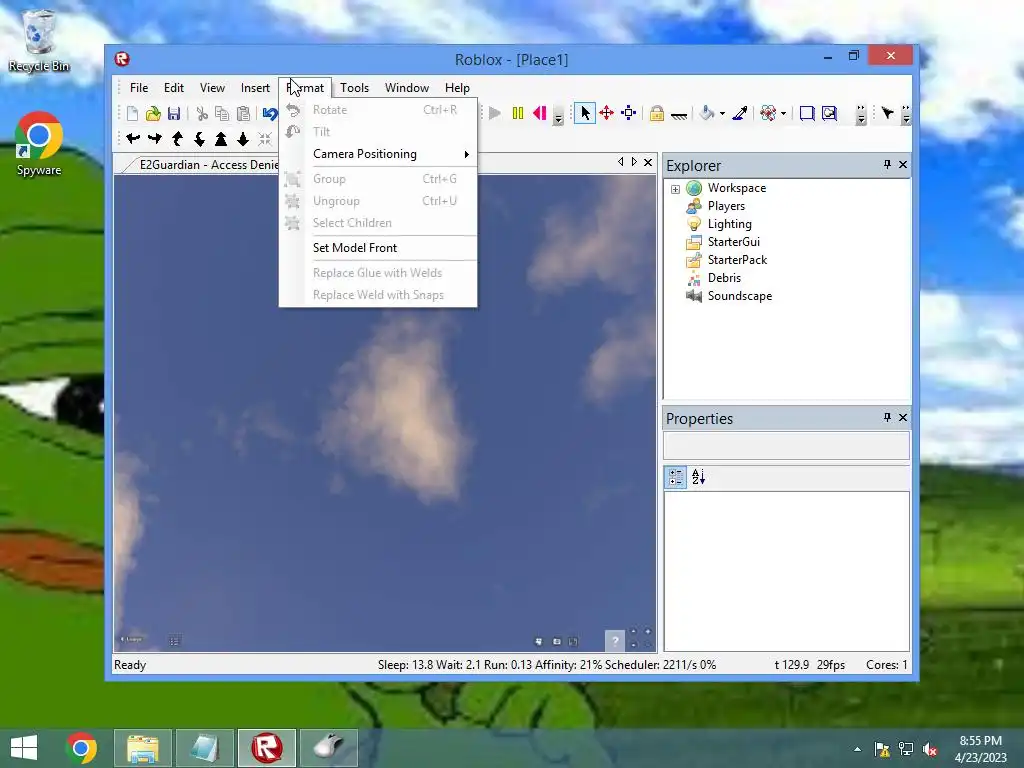Screen dimensions: 1024x768
Task: Expand the run toolbar overflow options
Action: 558,115
